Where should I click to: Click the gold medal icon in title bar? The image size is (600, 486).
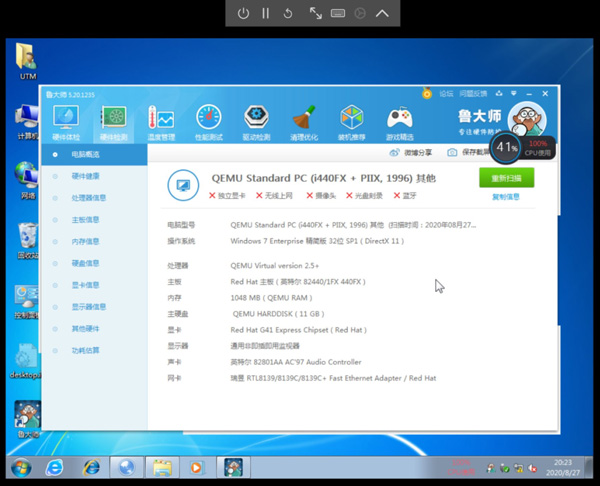click(x=427, y=93)
